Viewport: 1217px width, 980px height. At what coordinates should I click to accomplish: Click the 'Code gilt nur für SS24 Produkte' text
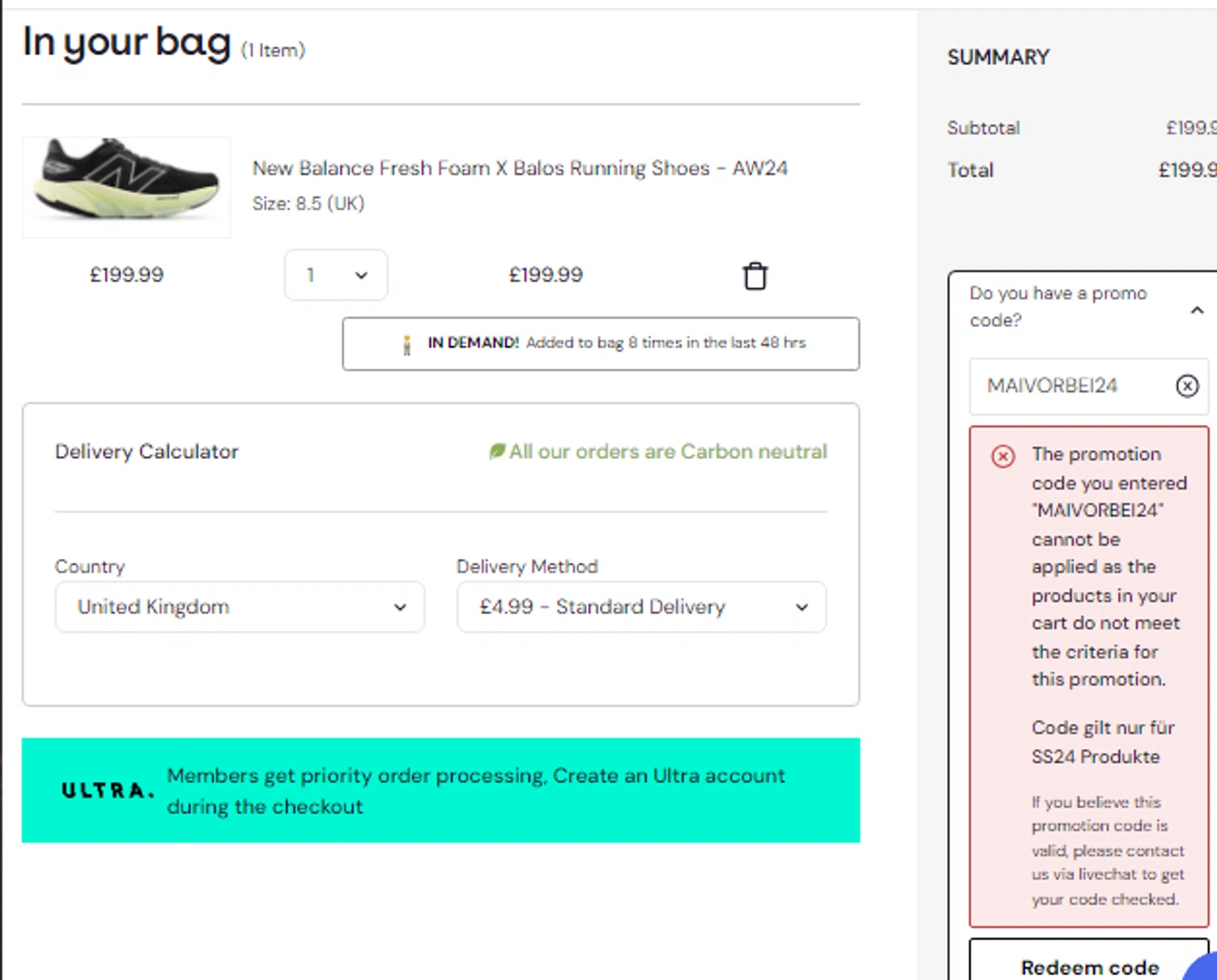[1103, 741]
